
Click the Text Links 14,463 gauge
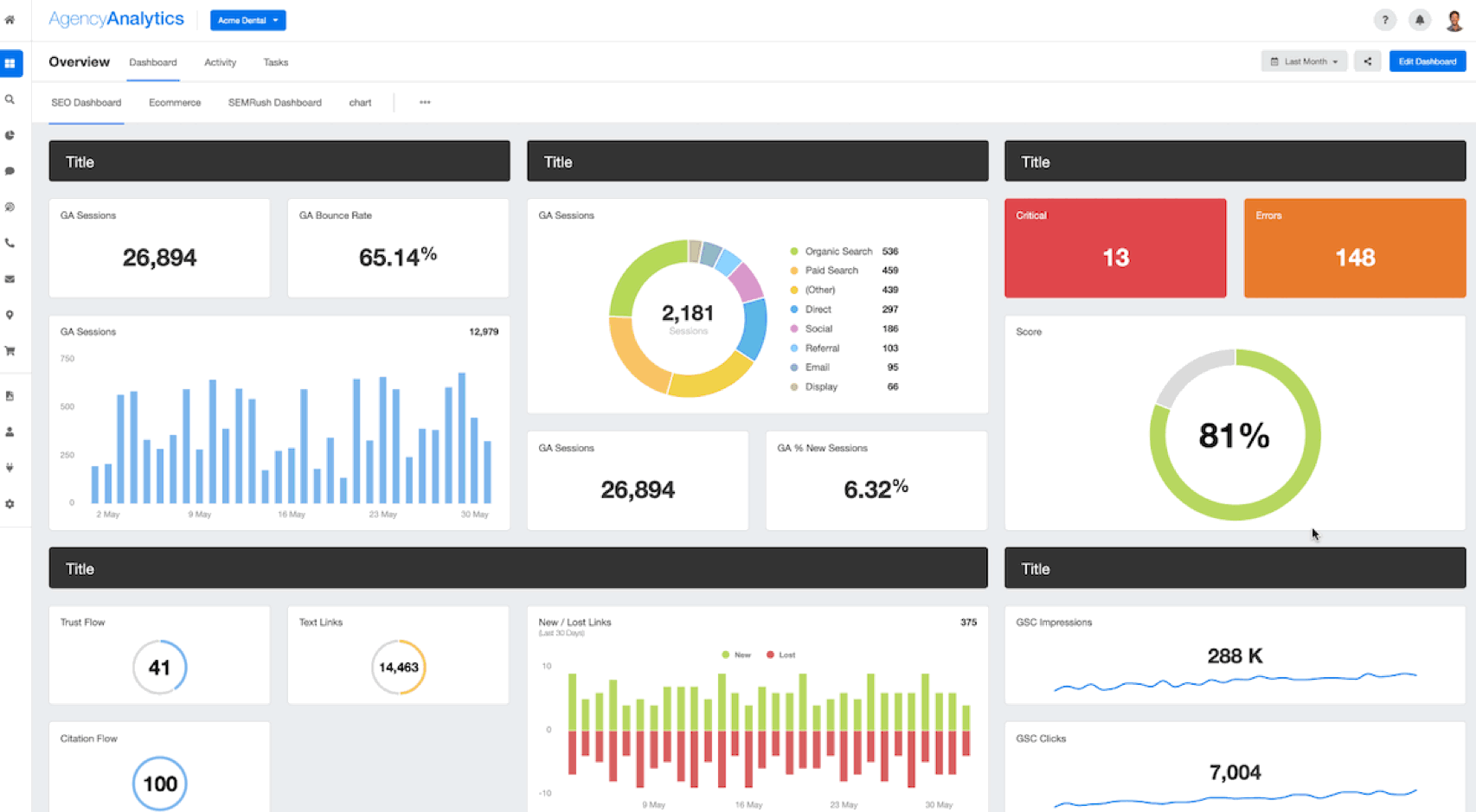tap(398, 667)
